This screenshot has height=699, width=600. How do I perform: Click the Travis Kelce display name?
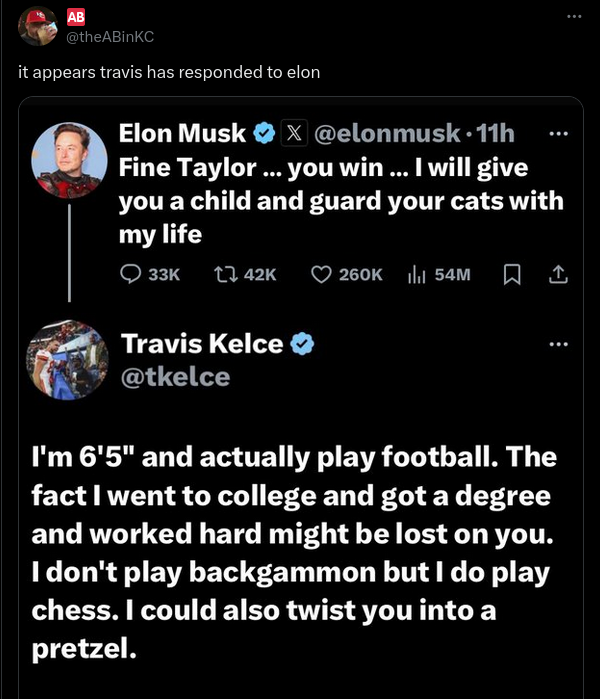(201, 344)
